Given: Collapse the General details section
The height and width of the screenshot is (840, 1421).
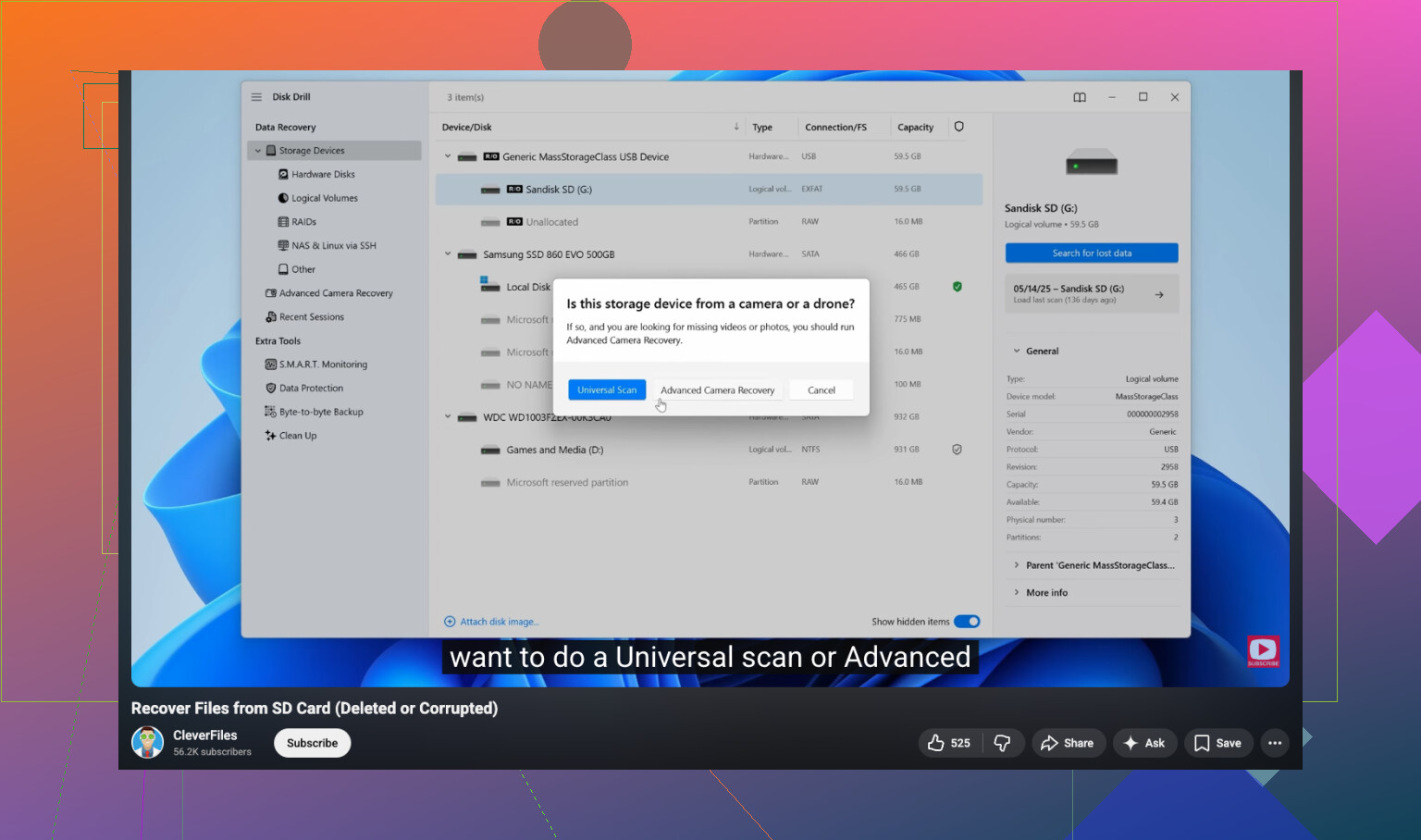Looking at the screenshot, I should coord(1017,352).
